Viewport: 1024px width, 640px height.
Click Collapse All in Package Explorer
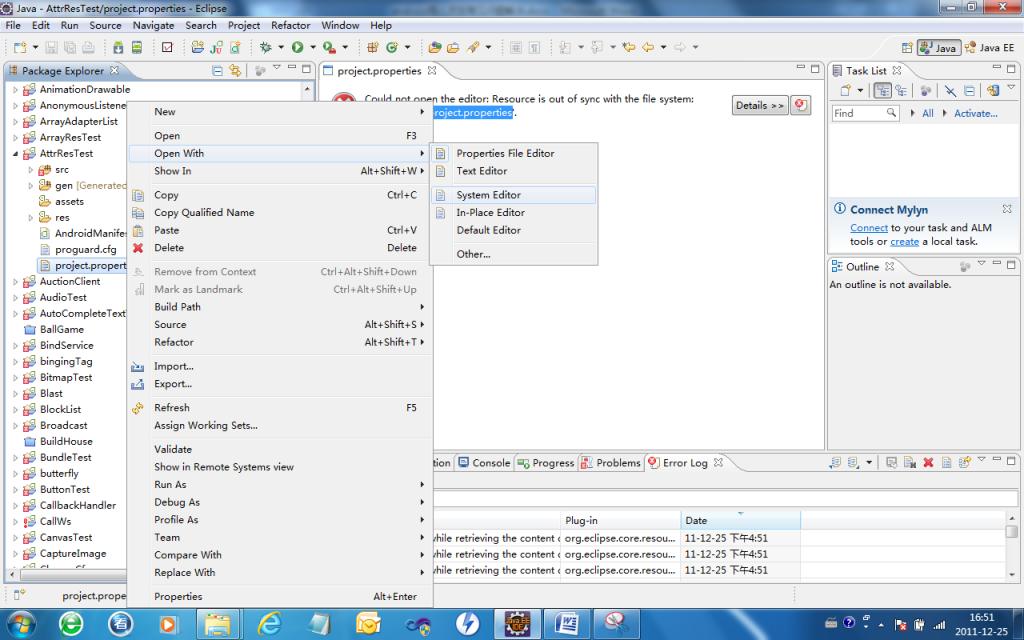coord(217,71)
